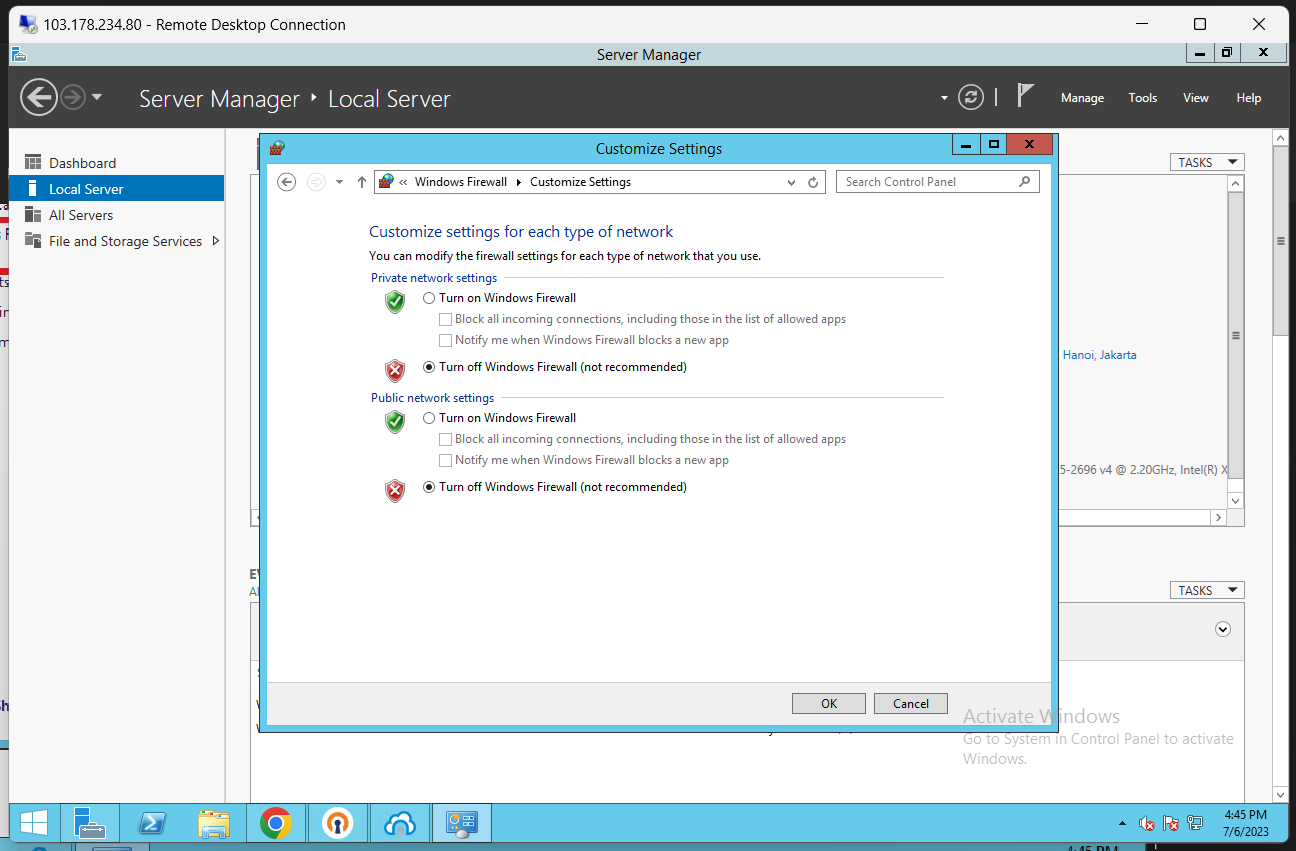
Task: Open the Manage menu
Action: [1082, 98]
